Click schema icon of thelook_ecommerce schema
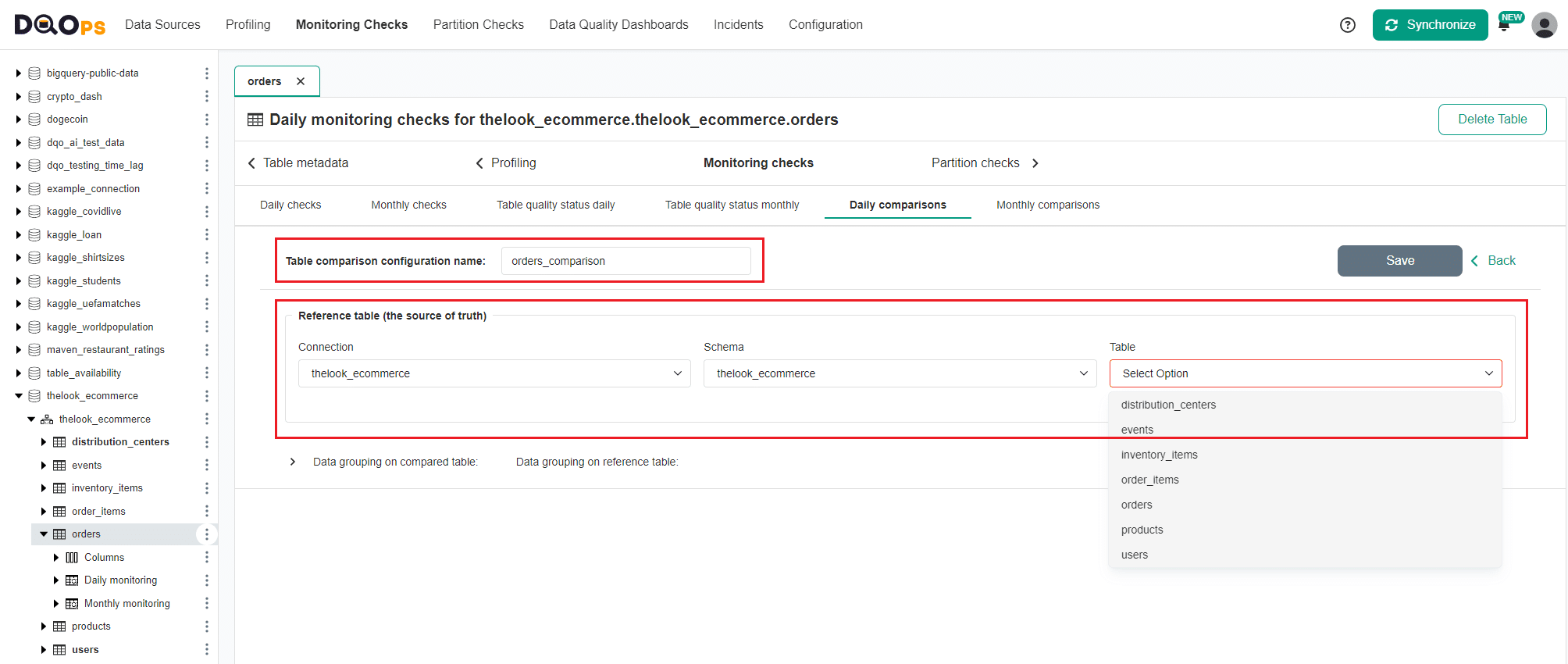Viewport: 1568px width, 664px height. (x=47, y=419)
